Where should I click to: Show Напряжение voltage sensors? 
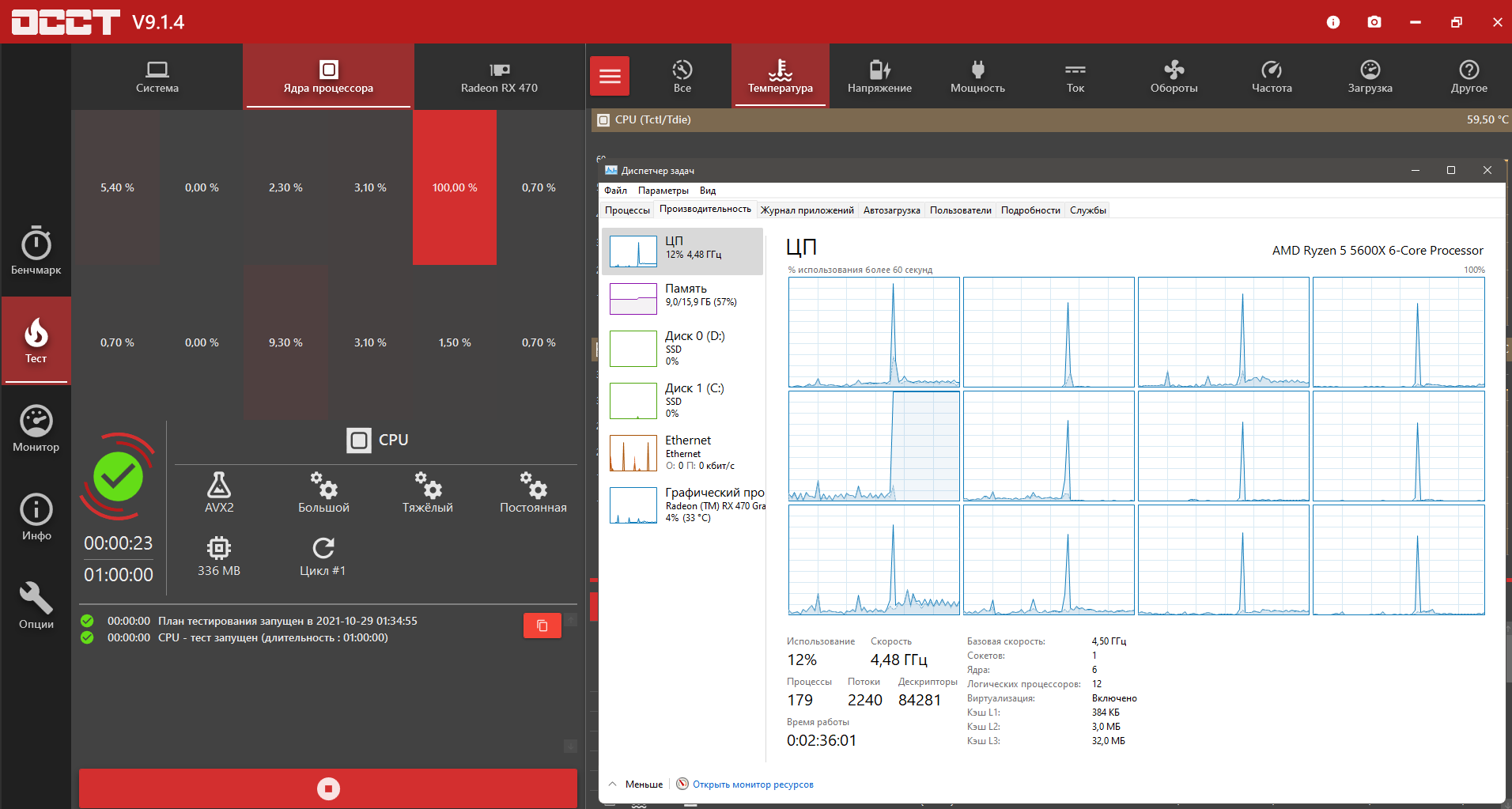tap(879, 76)
